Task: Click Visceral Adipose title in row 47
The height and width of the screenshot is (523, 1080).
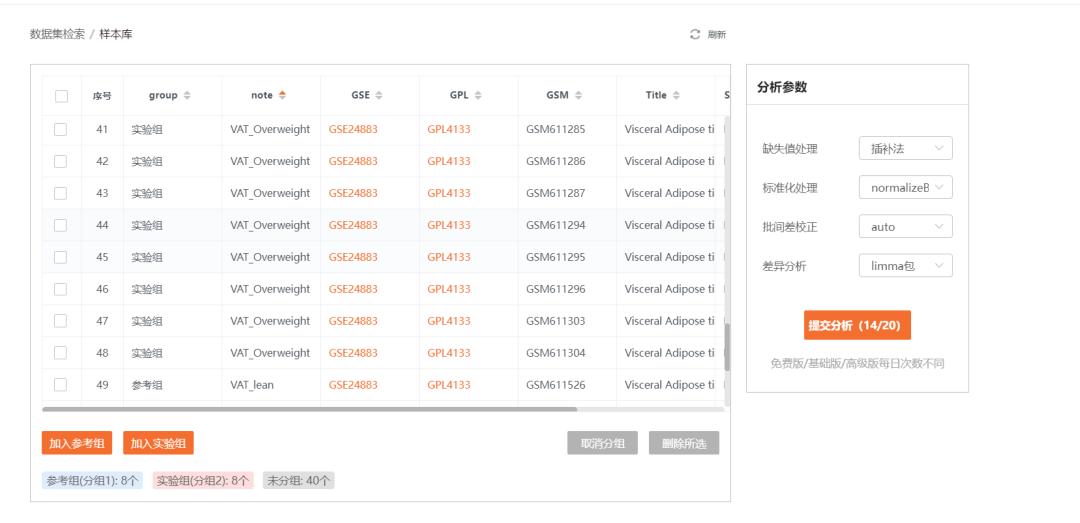Action: coord(669,321)
